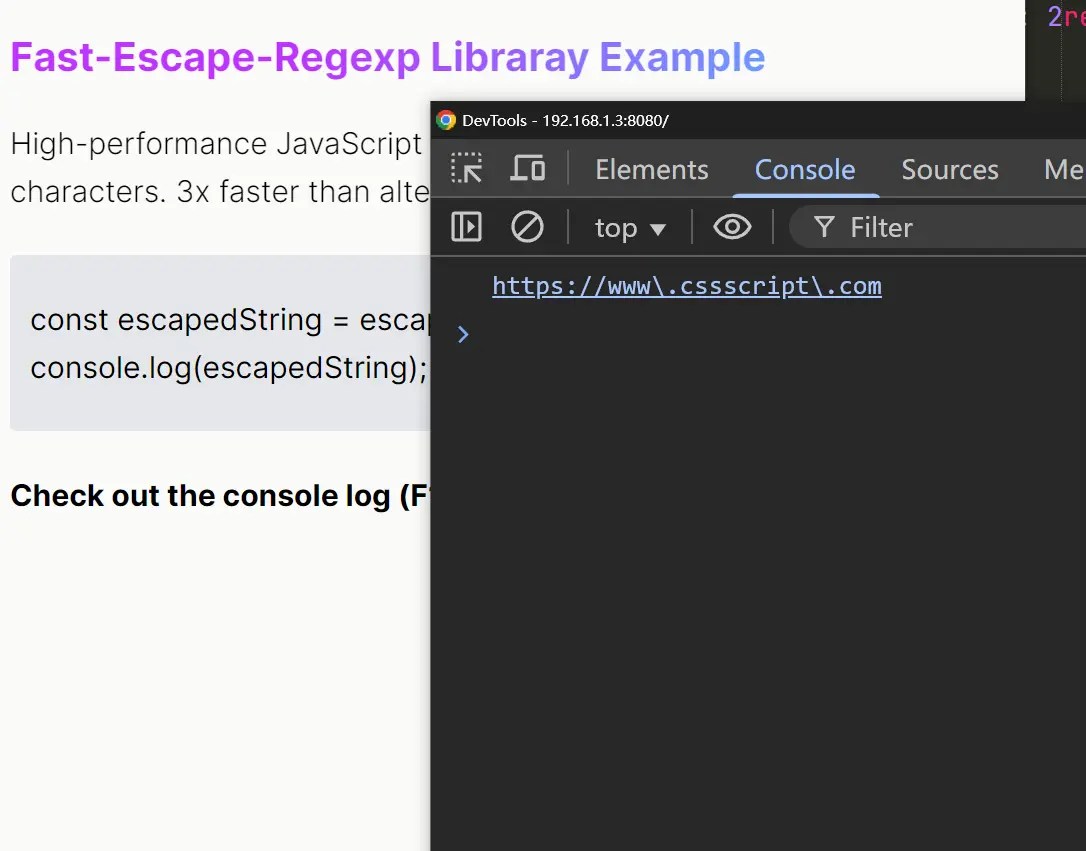The image size is (1086, 851).
Task: Select the inspect element tool
Action: (x=465, y=169)
